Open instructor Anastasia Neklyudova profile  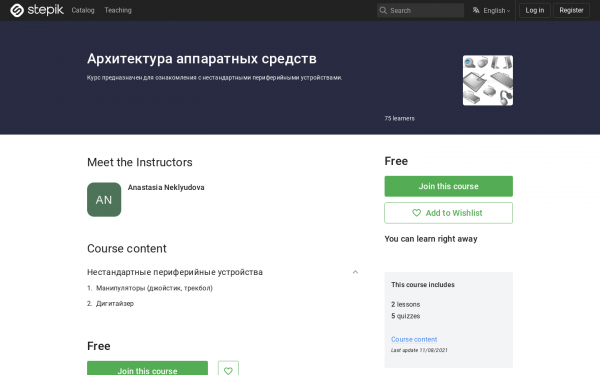(166, 188)
